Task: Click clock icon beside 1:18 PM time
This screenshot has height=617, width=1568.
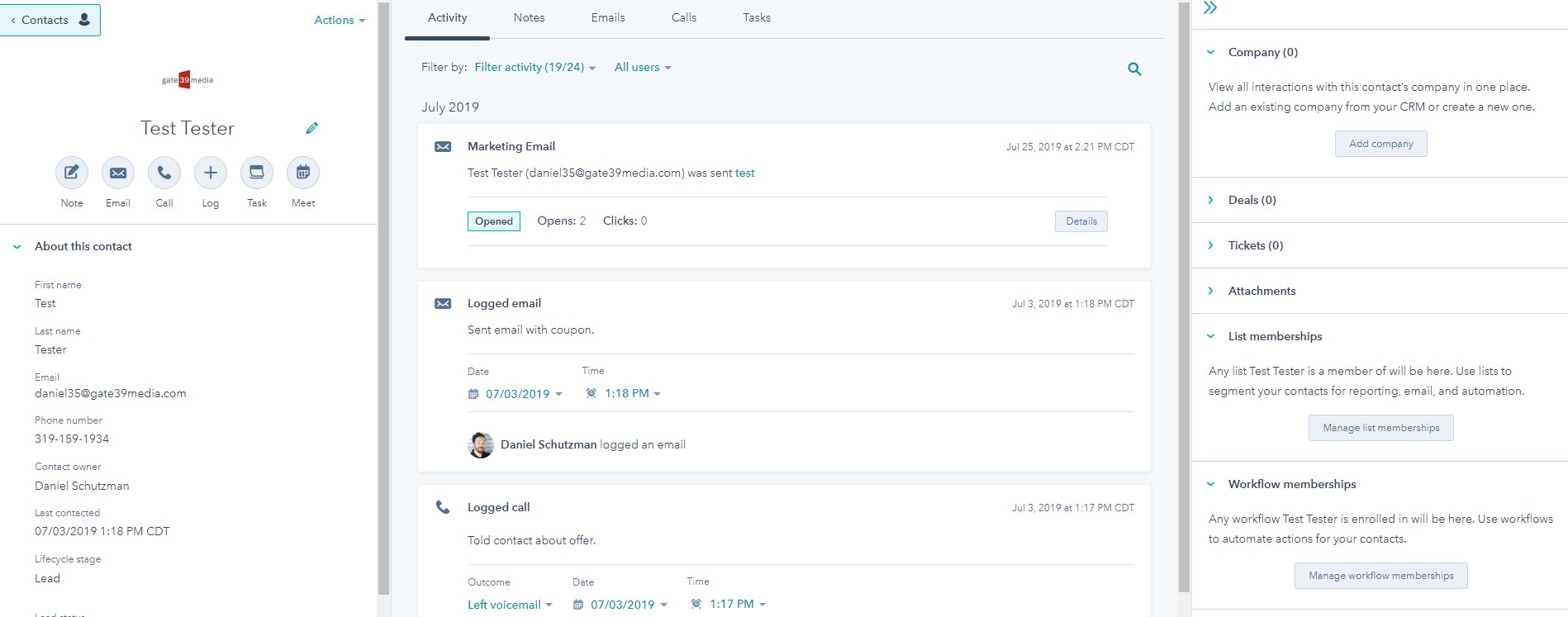Action: click(591, 393)
